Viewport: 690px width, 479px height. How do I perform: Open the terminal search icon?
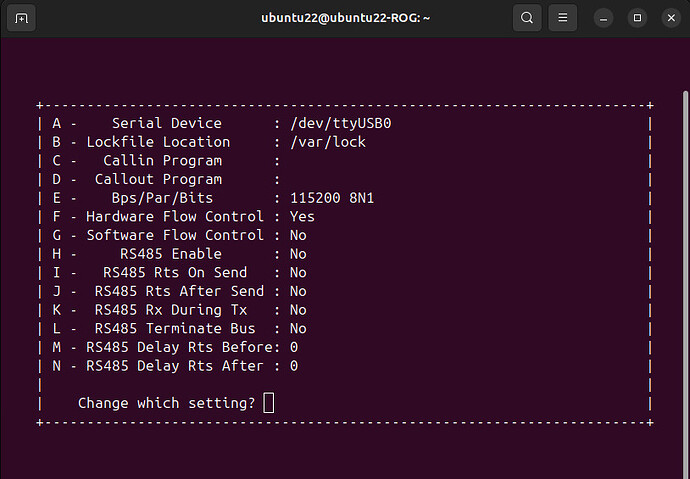(527, 18)
